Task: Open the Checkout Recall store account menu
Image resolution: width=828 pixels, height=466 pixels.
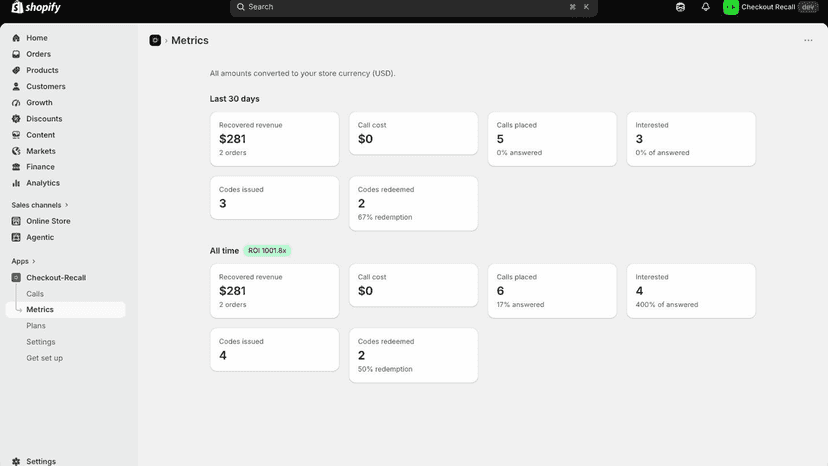Action: [x=770, y=7]
